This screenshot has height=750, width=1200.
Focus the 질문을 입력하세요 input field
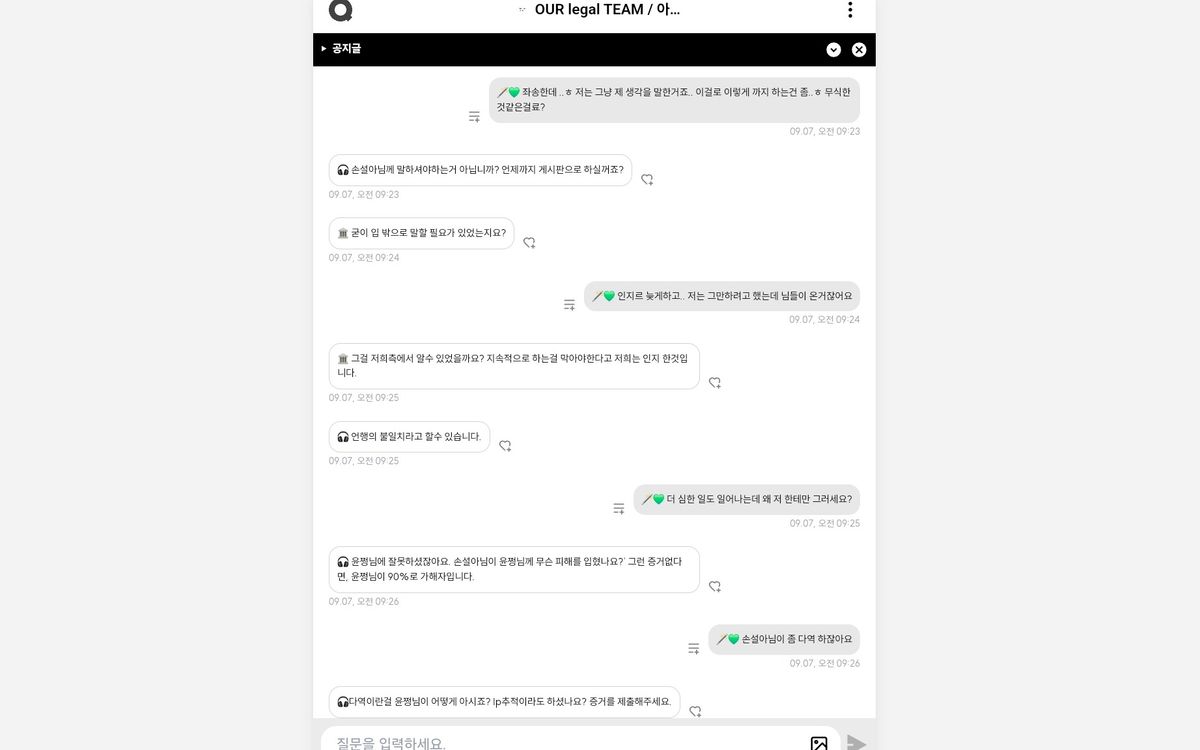click(x=565, y=743)
